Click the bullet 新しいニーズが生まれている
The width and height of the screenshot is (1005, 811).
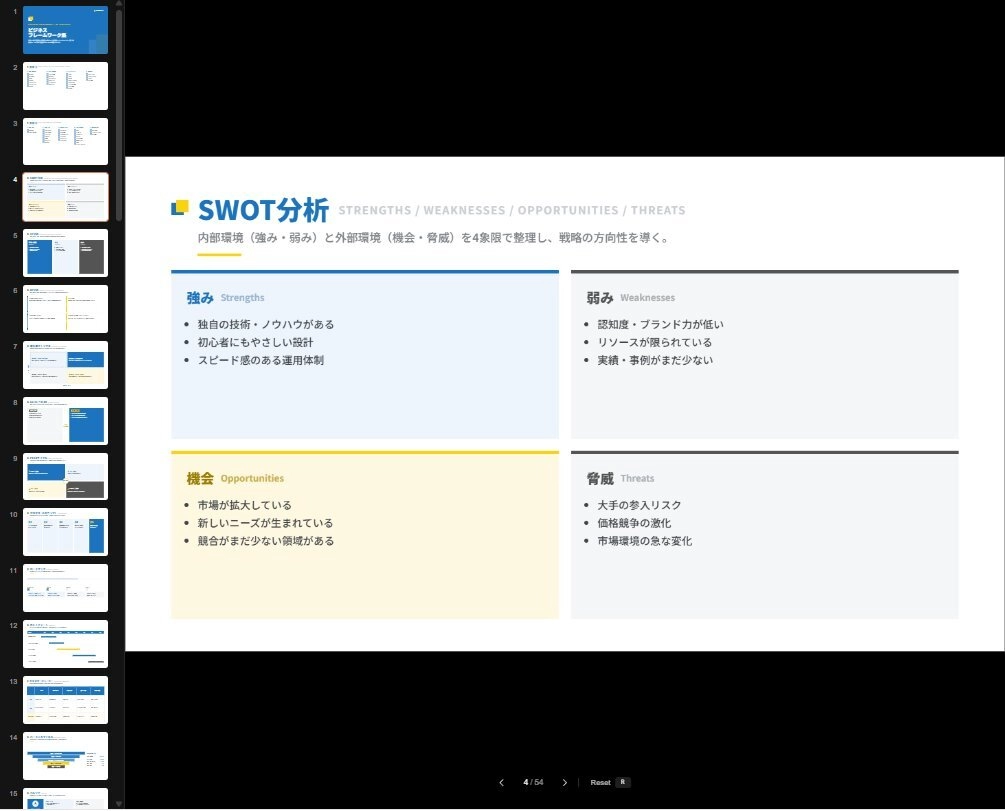(265, 523)
